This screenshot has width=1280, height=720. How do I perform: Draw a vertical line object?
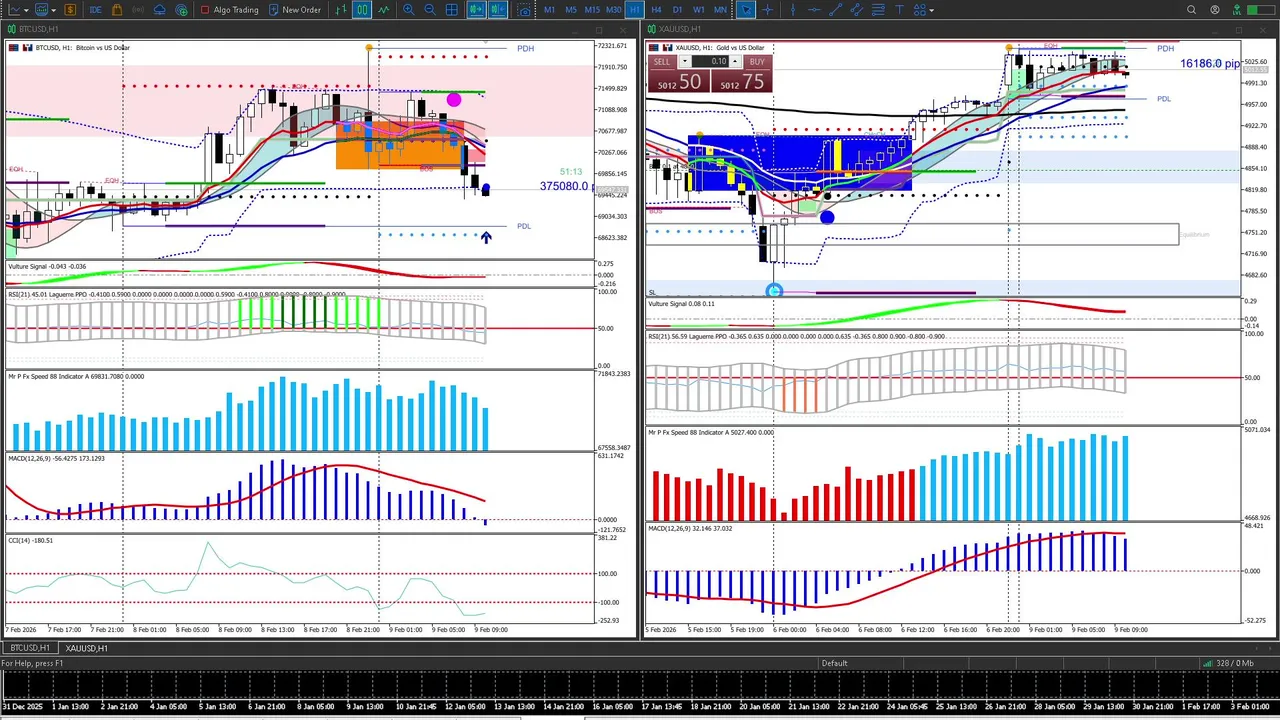[x=793, y=10]
